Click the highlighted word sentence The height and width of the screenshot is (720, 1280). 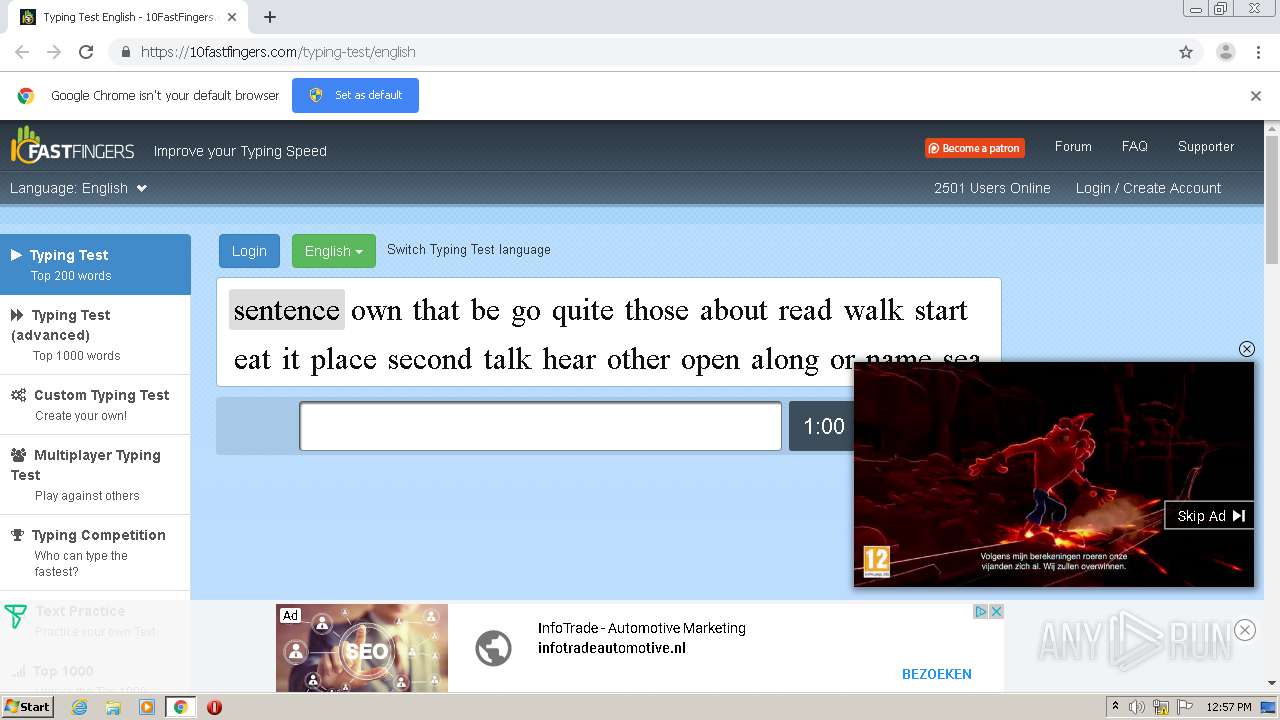point(287,310)
